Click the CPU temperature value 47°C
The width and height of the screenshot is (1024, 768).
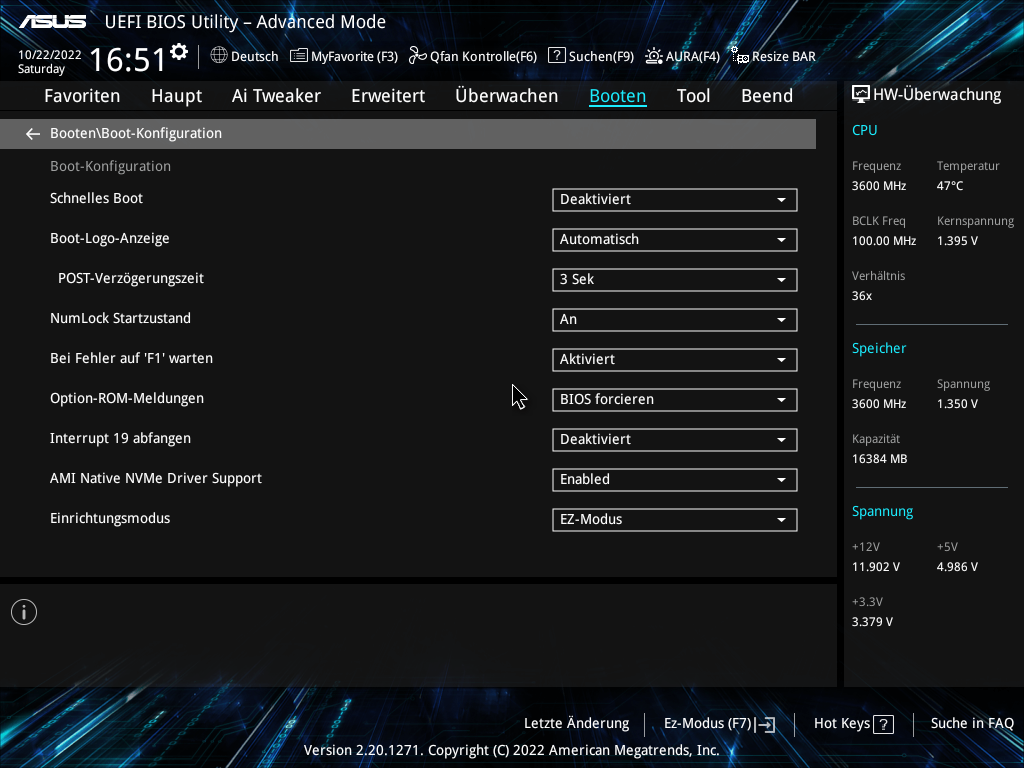pyautogui.click(x=950, y=186)
